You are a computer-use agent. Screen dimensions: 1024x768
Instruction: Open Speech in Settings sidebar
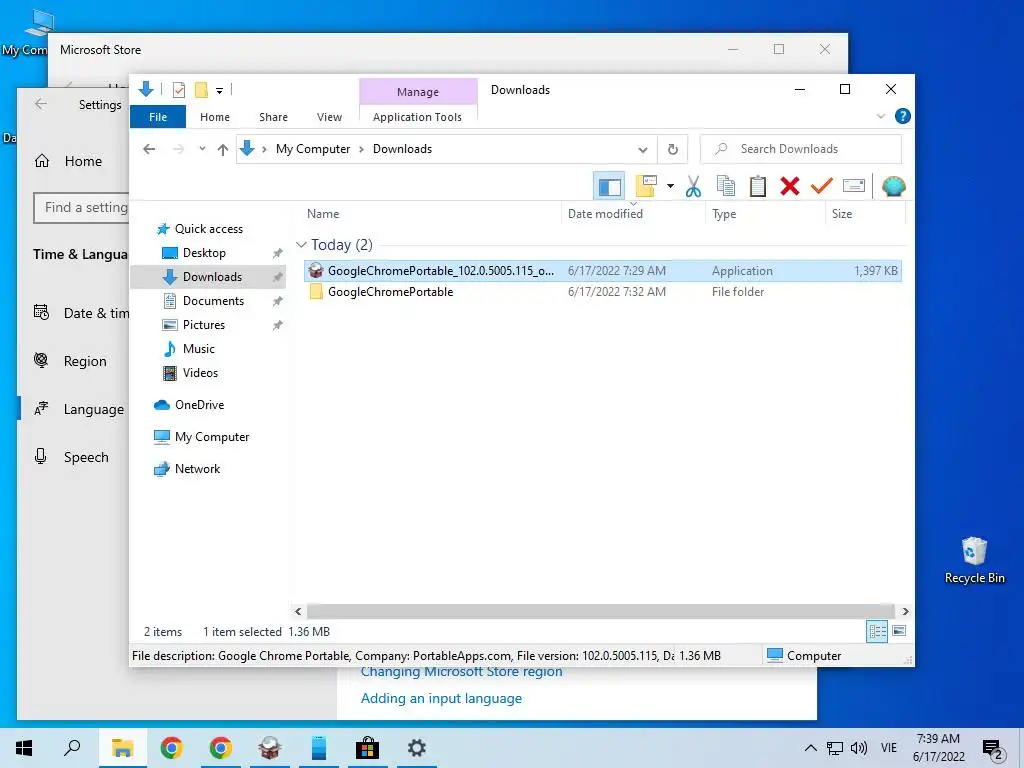[x=86, y=457]
